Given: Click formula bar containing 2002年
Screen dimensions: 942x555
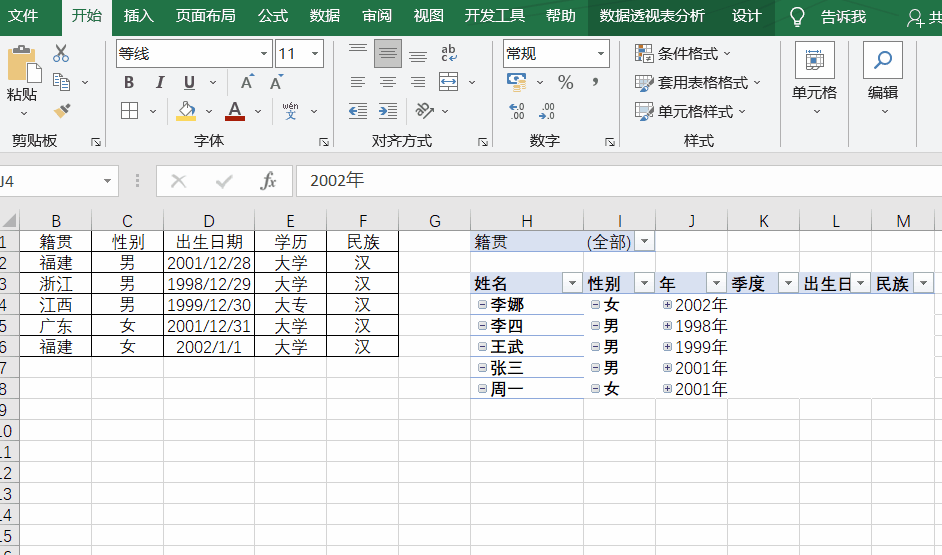Looking at the screenshot, I should (619, 181).
